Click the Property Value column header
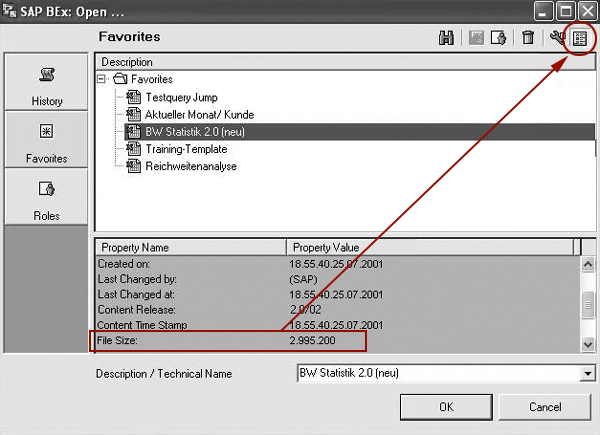 pos(430,248)
